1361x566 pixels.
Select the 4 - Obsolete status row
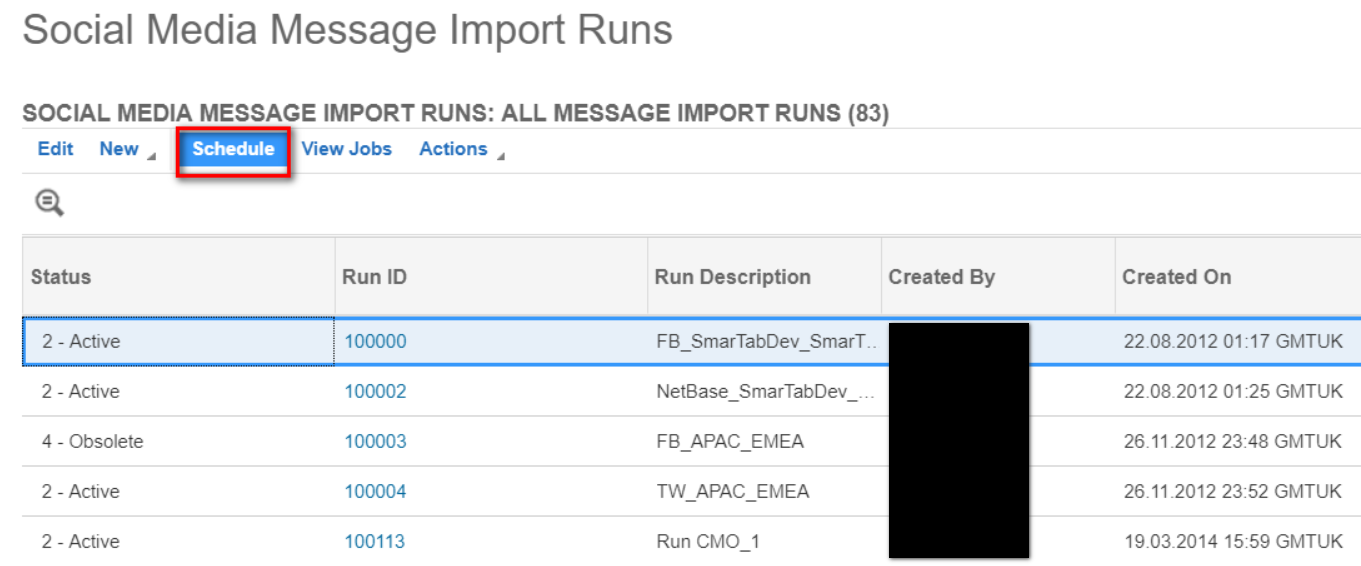click(x=92, y=441)
